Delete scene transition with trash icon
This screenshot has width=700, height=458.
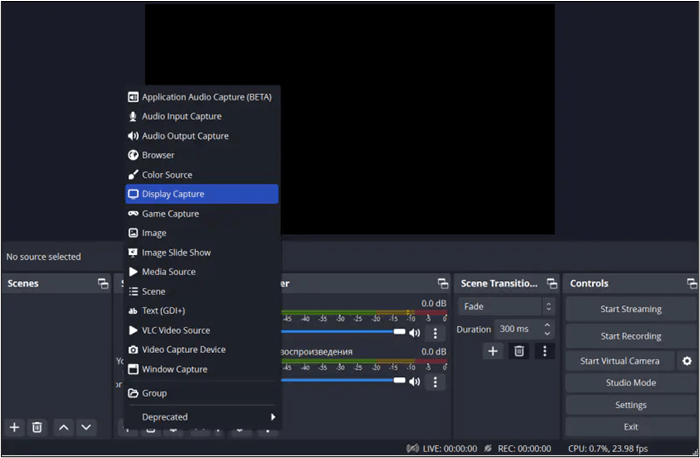519,351
